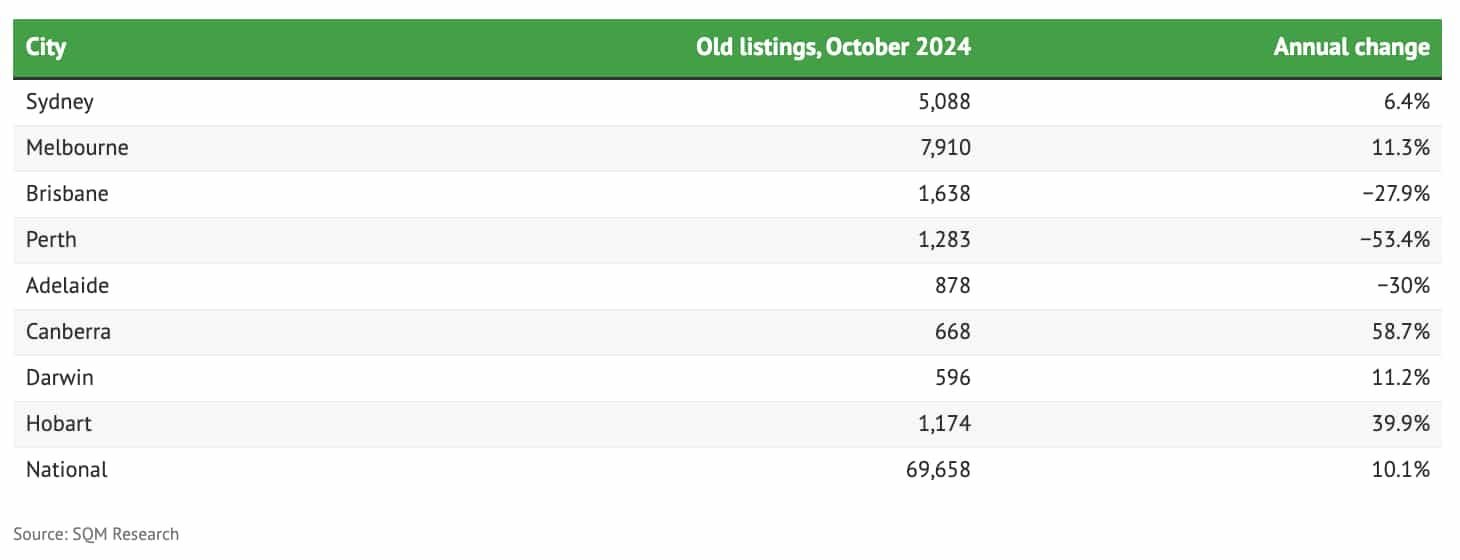1460x560 pixels.
Task: Select the Brisbane row label
Action: point(67,194)
